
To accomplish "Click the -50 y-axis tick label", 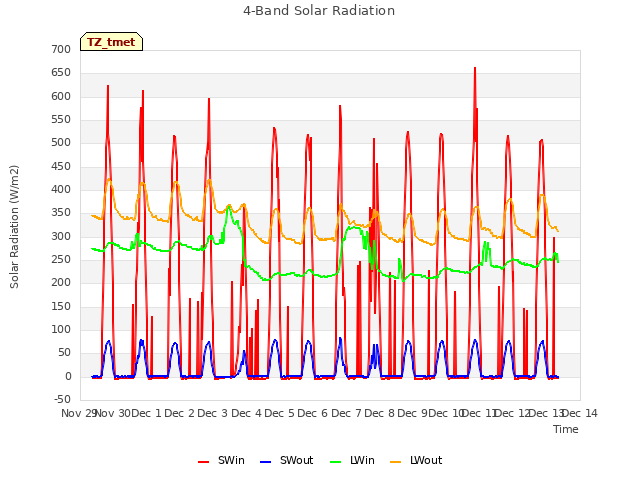I will pos(62,399).
